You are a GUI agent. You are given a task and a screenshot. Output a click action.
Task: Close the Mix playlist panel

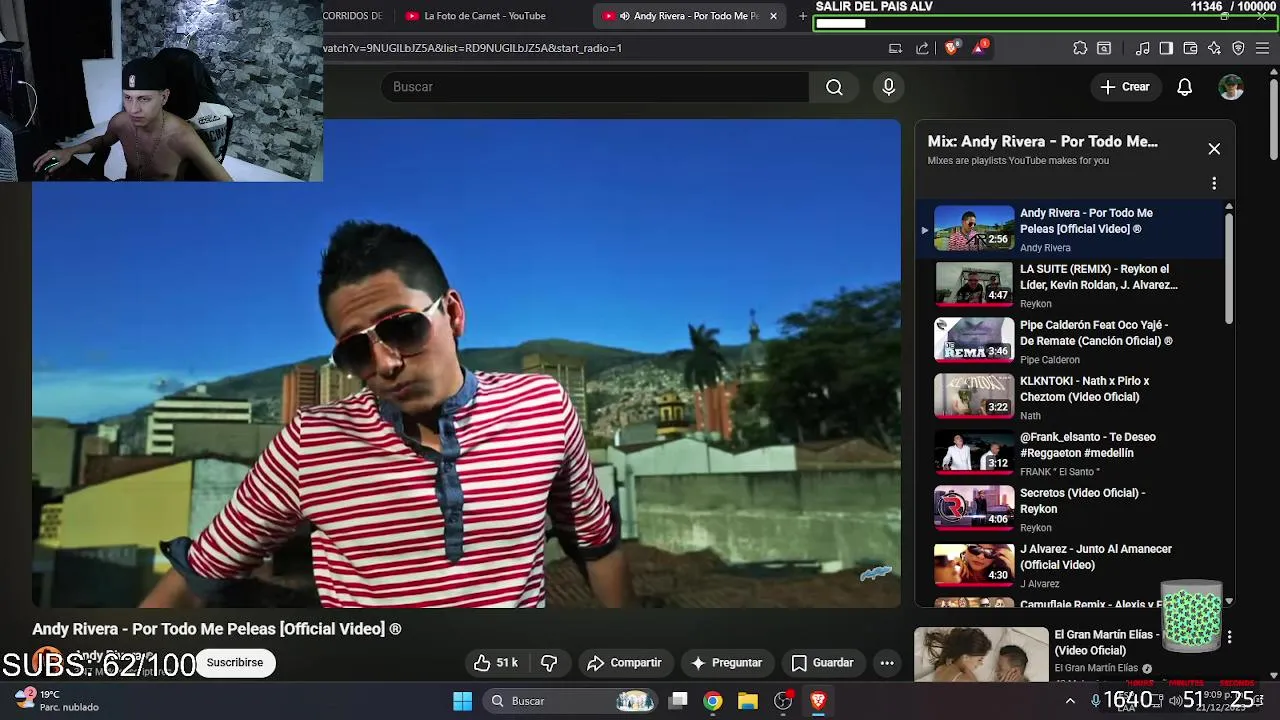click(x=1214, y=149)
